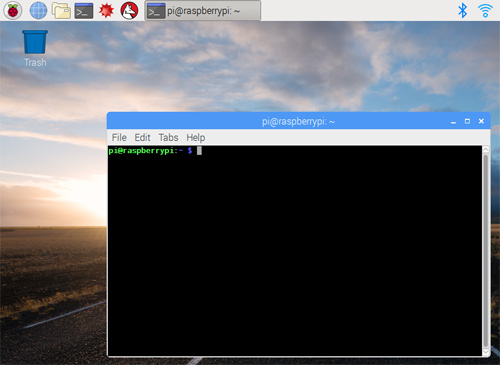Minimize the terminal window

click(x=453, y=122)
